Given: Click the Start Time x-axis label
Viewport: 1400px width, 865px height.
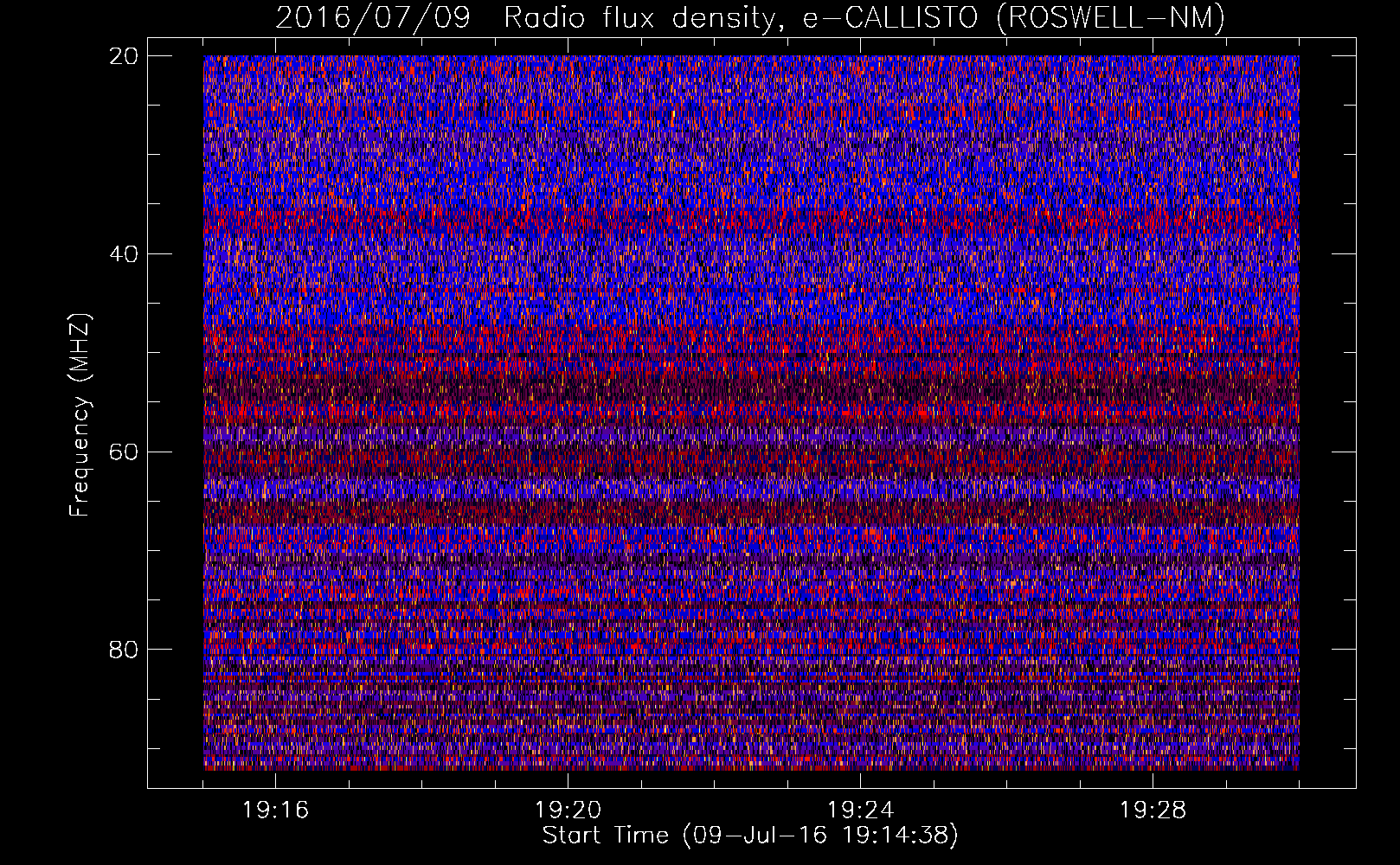Looking at the screenshot, I should click(x=750, y=836).
